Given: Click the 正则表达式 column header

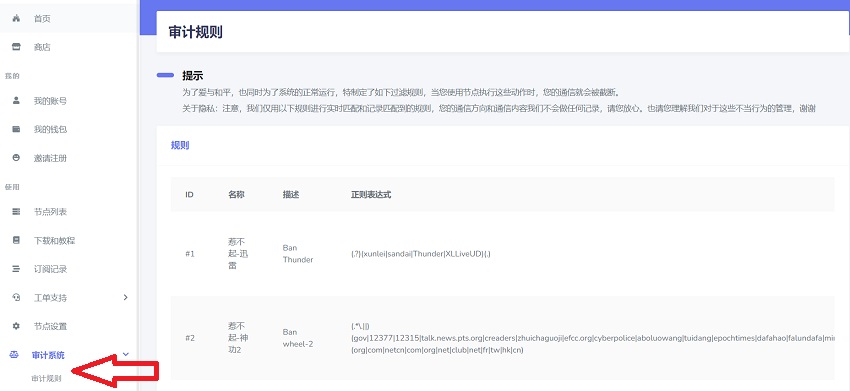Looking at the screenshot, I should coord(371,194).
